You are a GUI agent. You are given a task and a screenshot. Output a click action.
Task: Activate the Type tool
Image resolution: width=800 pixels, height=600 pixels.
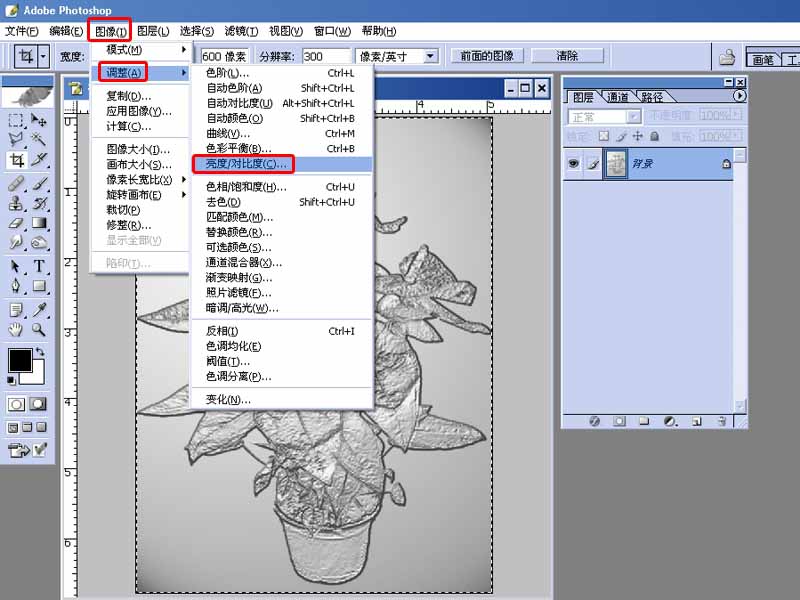(x=37, y=267)
